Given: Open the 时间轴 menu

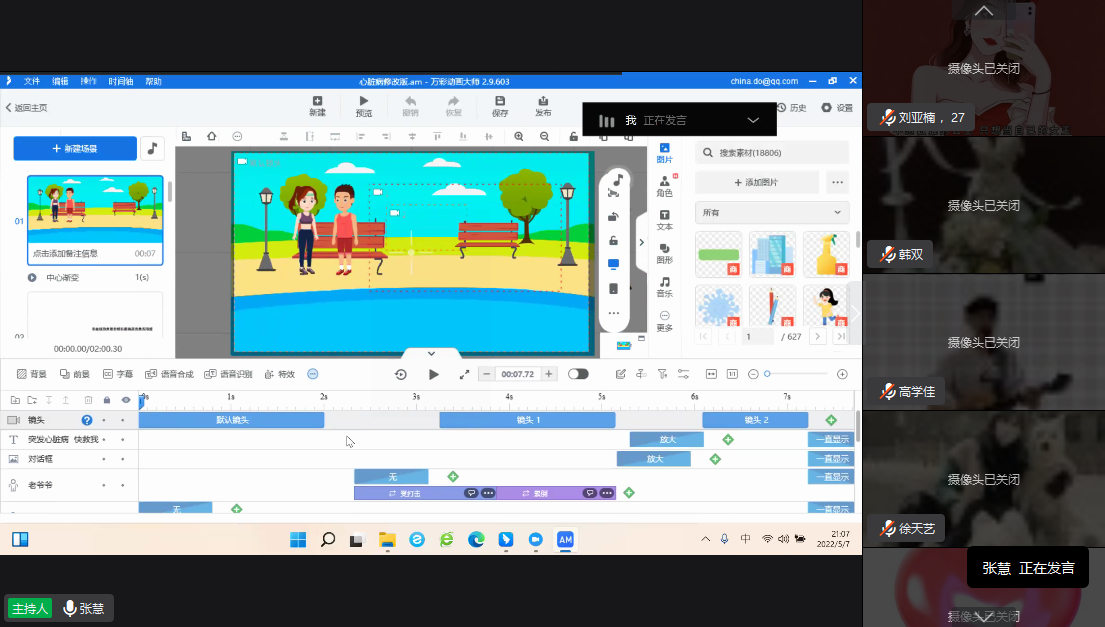Looking at the screenshot, I should point(121,81).
